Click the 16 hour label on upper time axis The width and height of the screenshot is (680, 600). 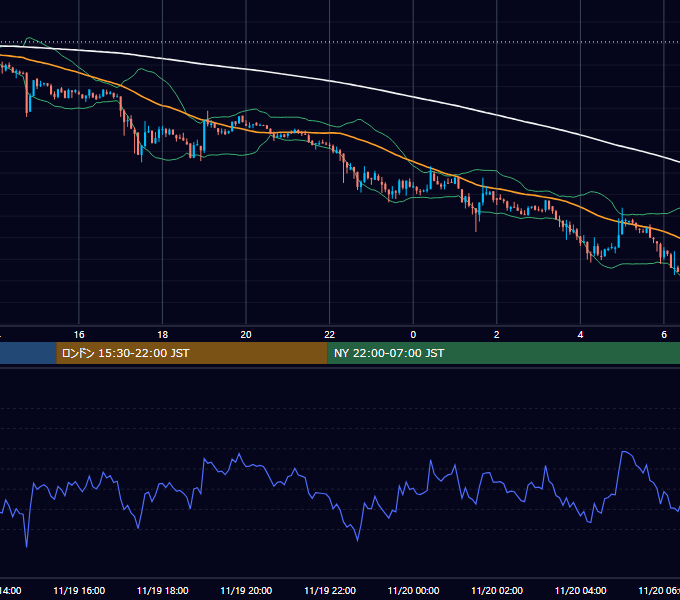[79, 335]
